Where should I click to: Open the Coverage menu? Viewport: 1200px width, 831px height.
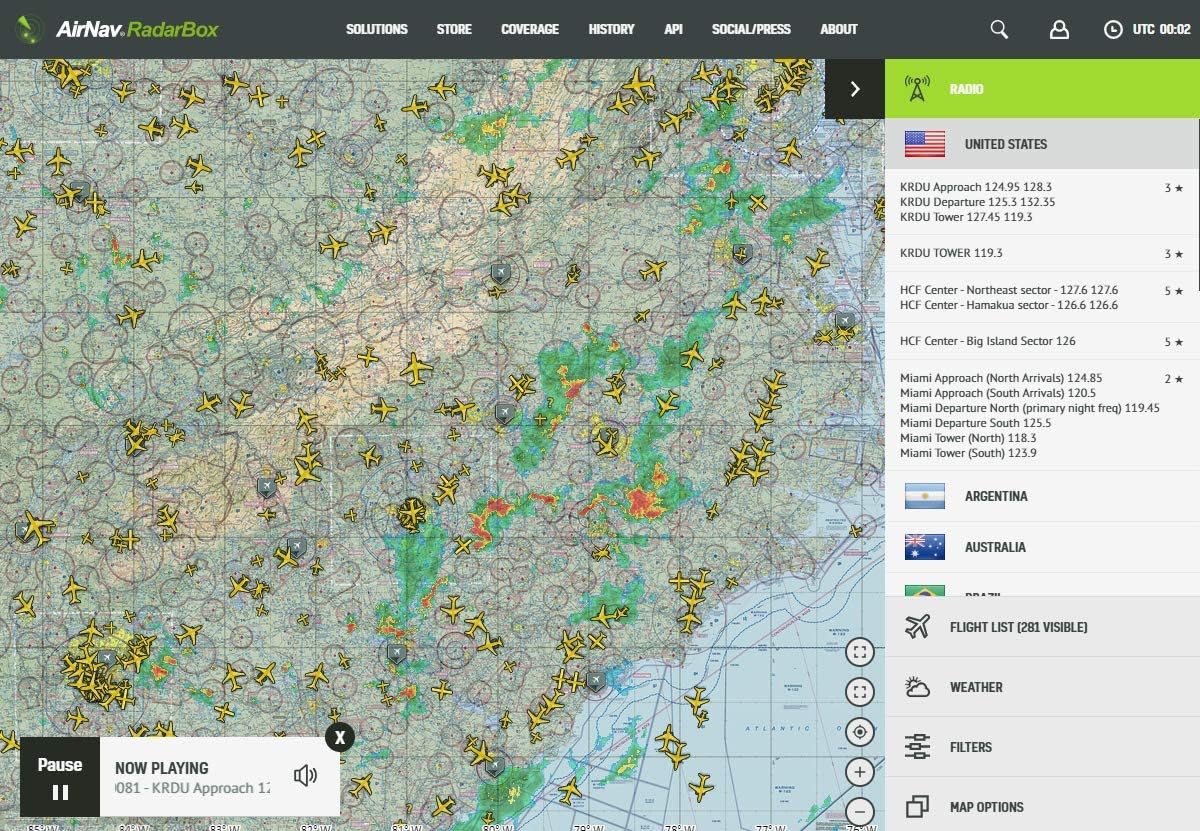(x=530, y=29)
